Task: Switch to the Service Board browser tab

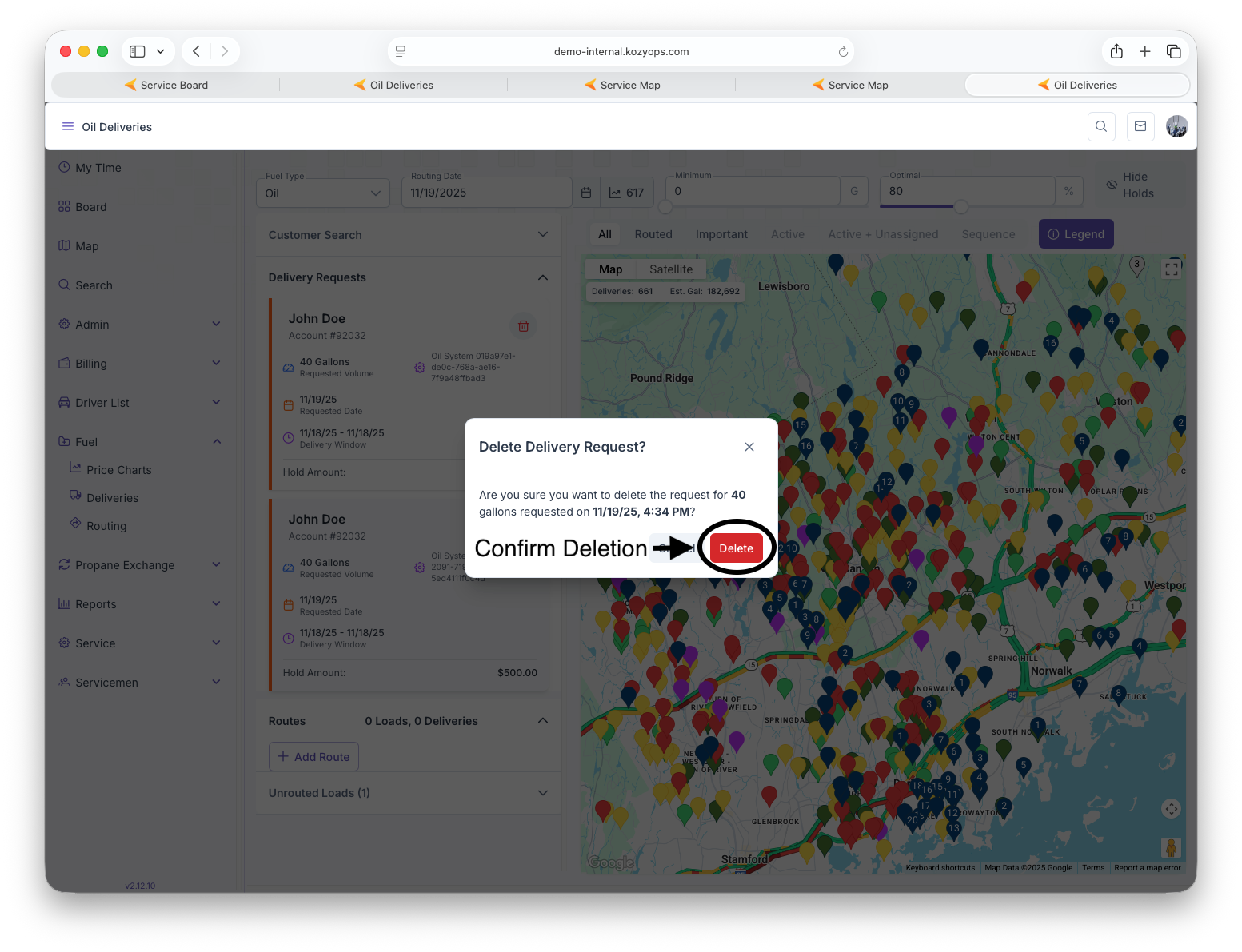Action: [x=166, y=86]
